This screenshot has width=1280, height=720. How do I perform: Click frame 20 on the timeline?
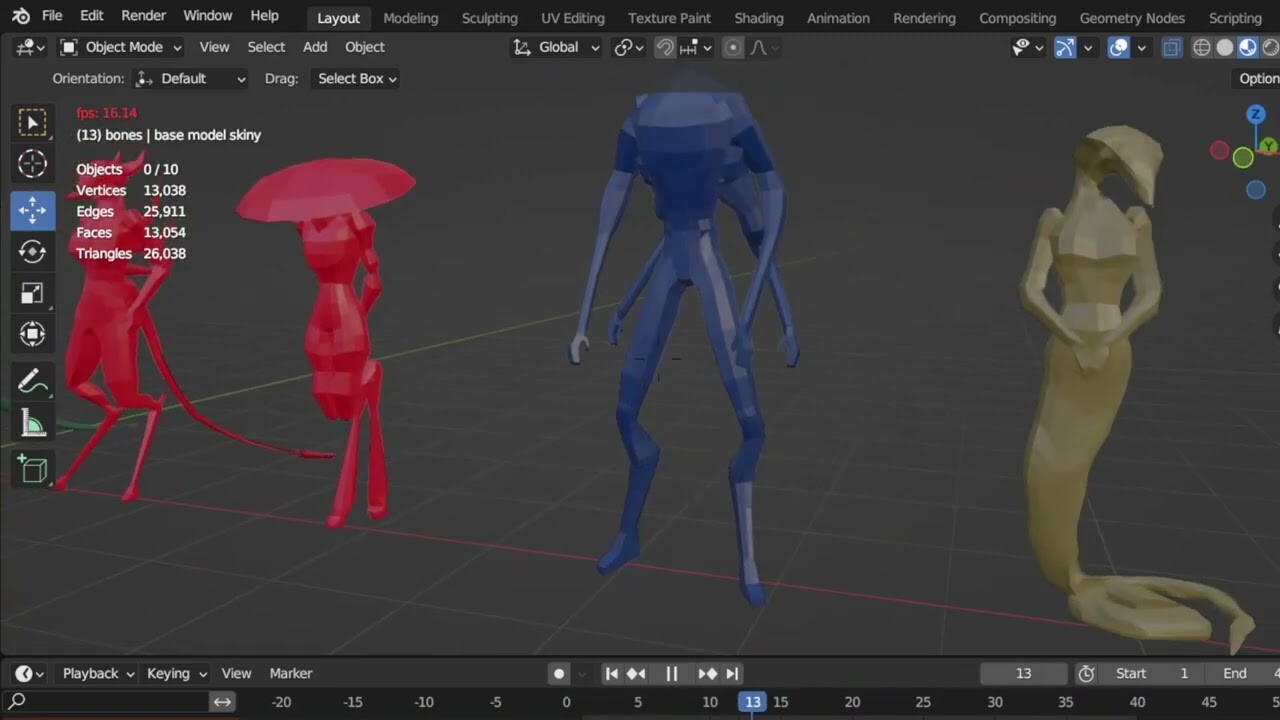coord(852,701)
